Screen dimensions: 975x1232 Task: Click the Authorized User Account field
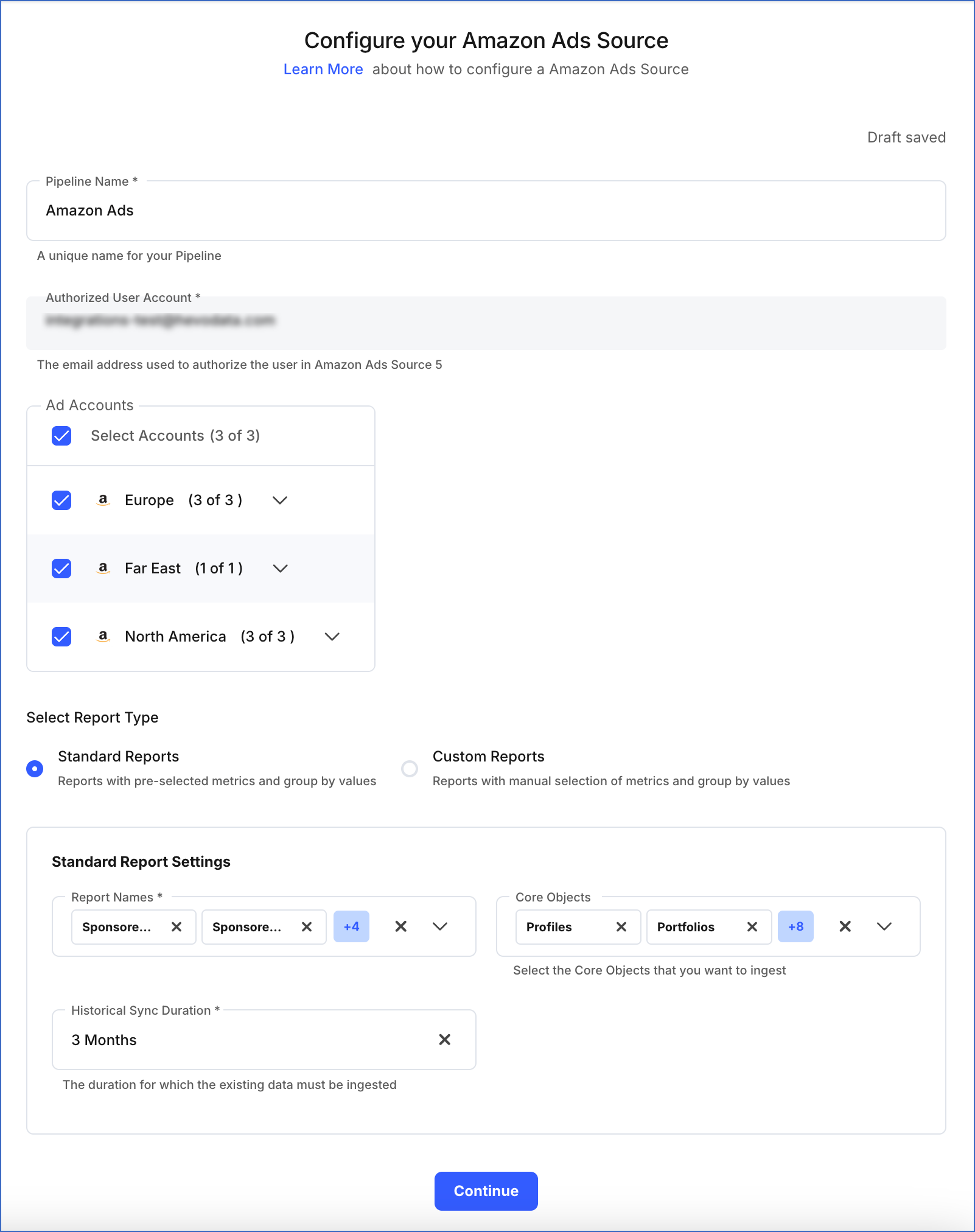486,323
